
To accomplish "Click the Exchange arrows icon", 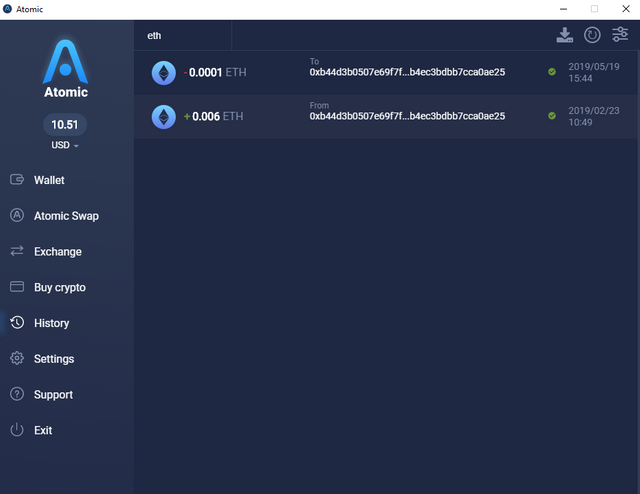I will (x=17, y=251).
